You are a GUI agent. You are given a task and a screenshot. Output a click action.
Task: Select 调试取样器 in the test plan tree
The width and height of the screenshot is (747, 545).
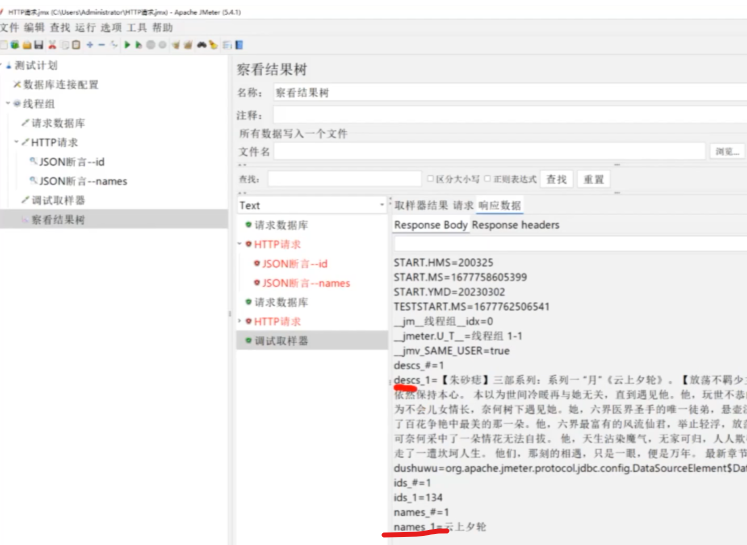58,201
